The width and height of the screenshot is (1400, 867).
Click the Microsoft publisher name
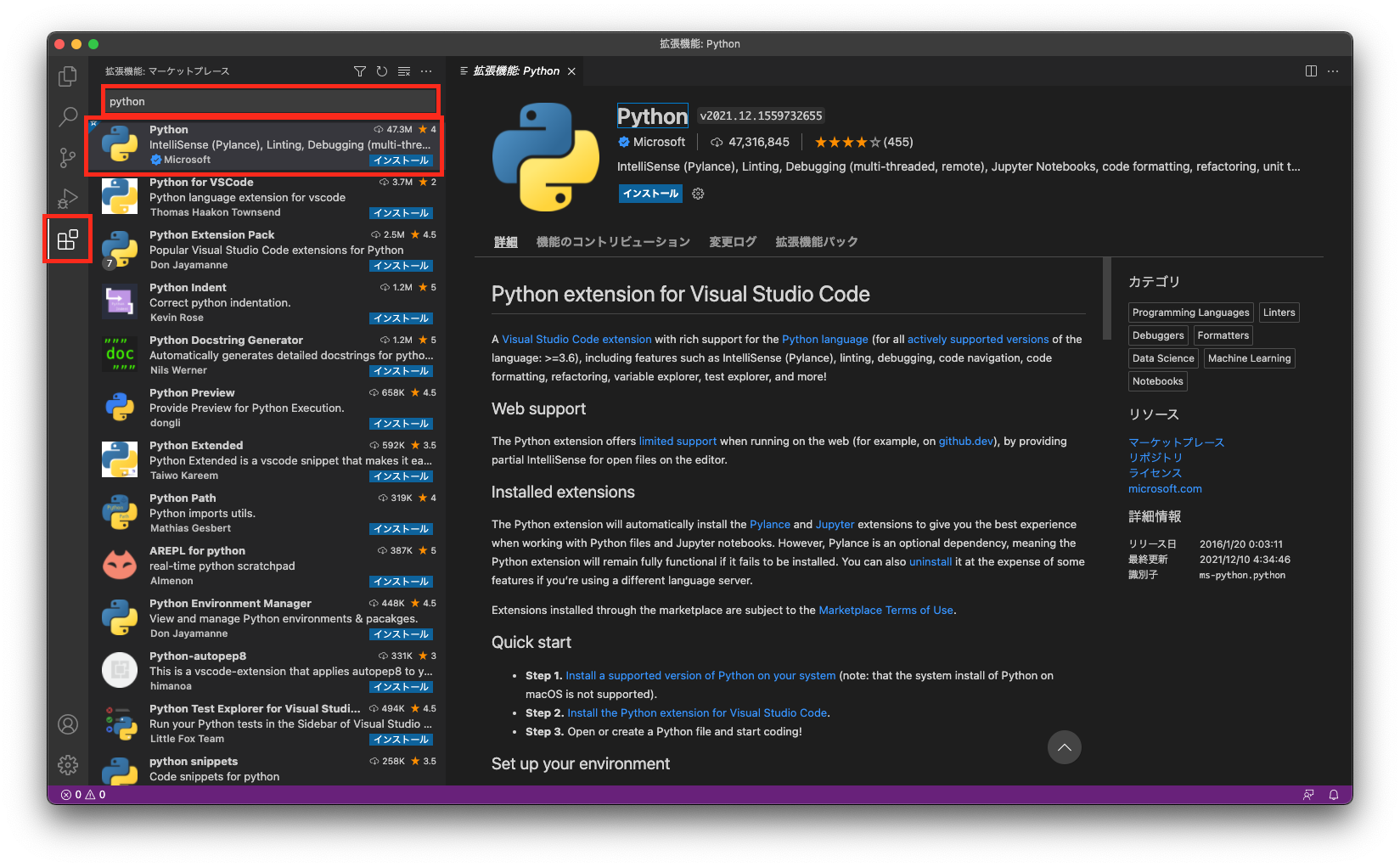(659, 142)
